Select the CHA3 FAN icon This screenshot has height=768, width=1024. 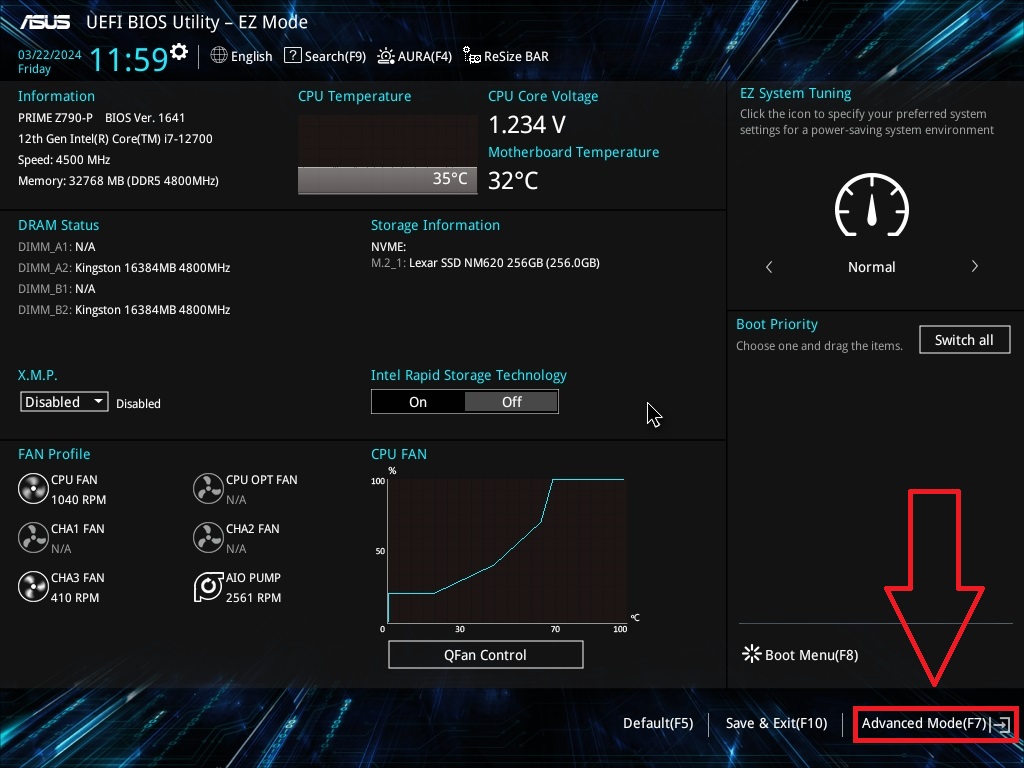(x=33, y=587)
